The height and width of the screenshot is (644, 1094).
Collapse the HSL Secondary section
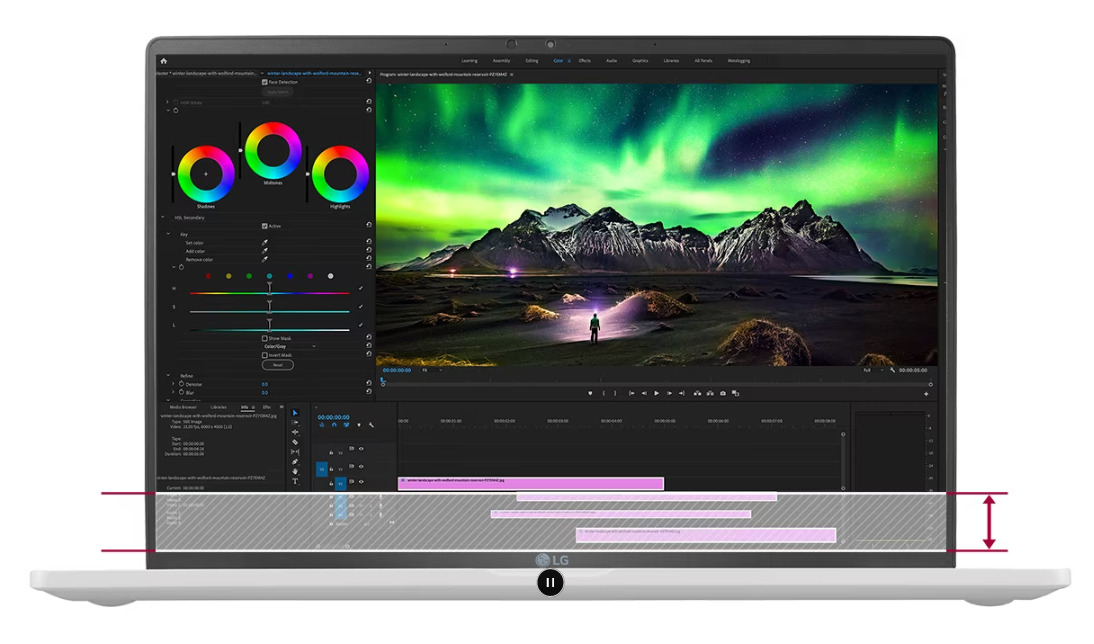[x=165, y=217]
